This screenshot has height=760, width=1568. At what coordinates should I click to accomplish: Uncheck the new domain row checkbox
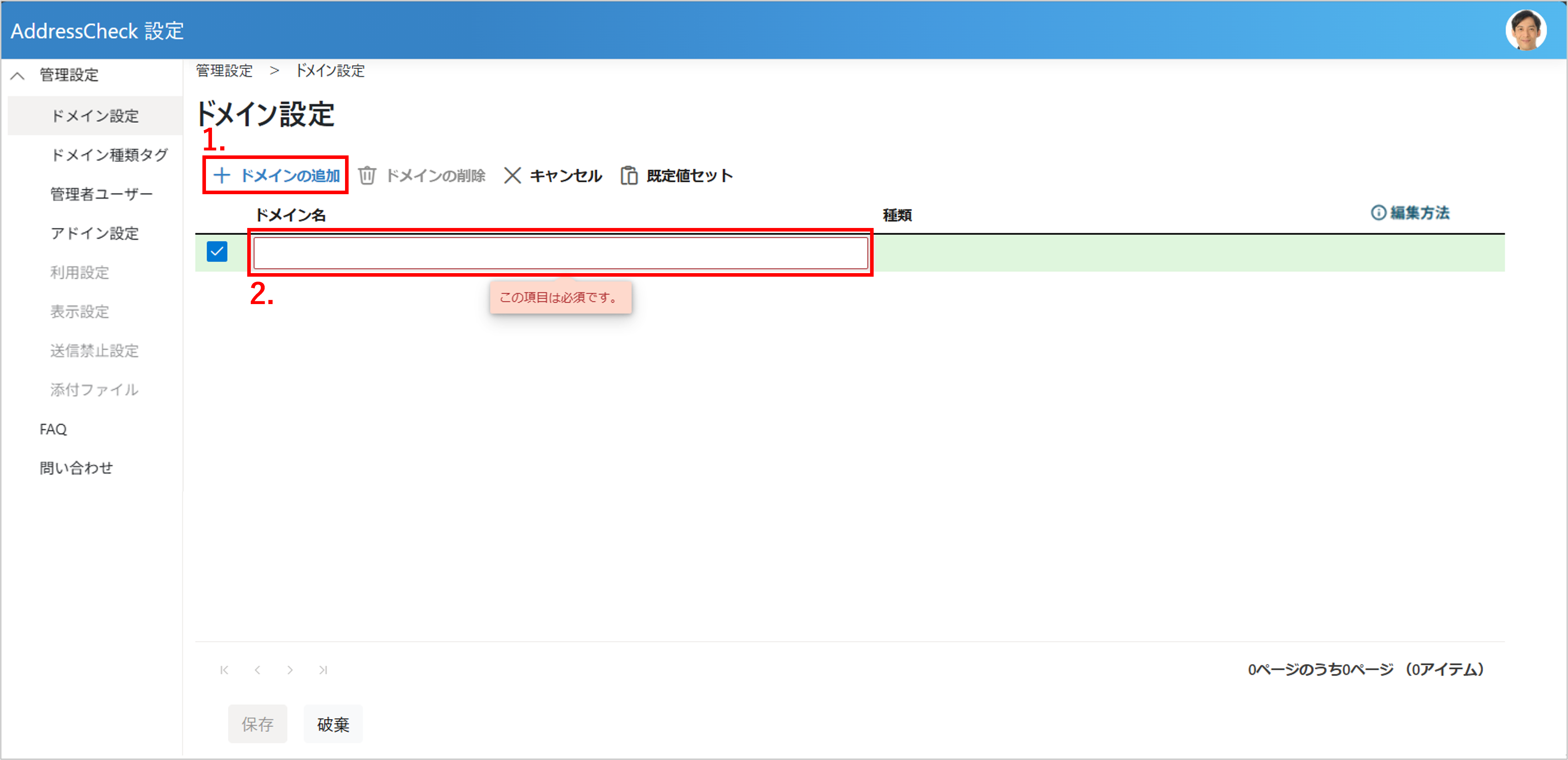[x=217, y=251]
